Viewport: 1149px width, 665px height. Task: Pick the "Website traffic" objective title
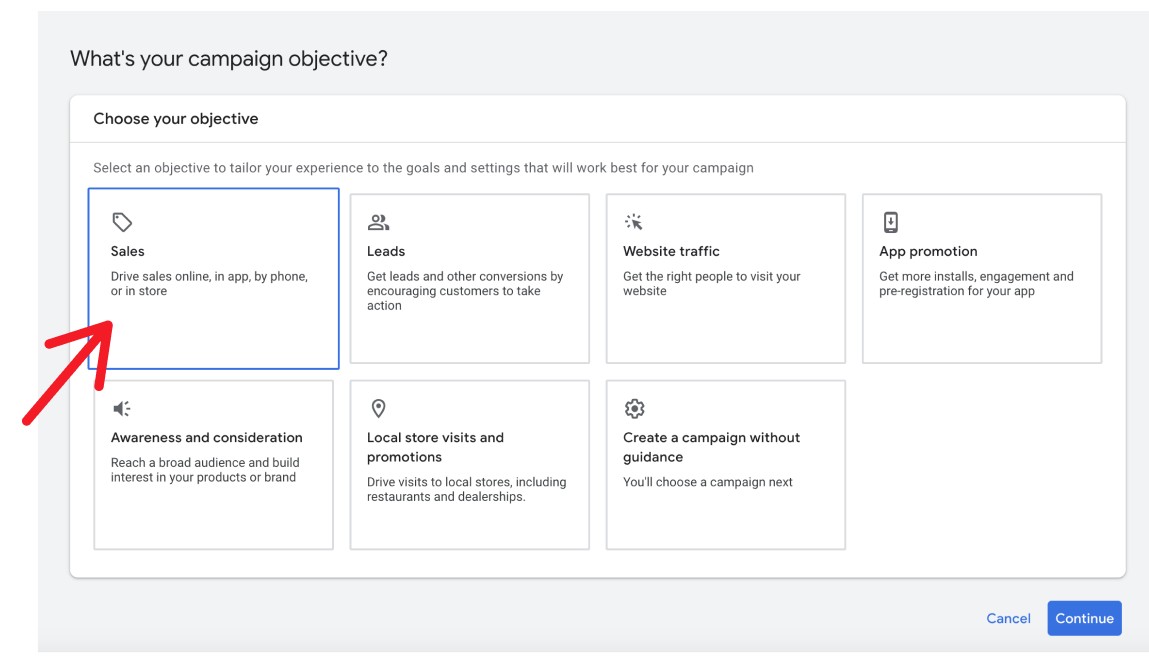[x=671, y=251]
